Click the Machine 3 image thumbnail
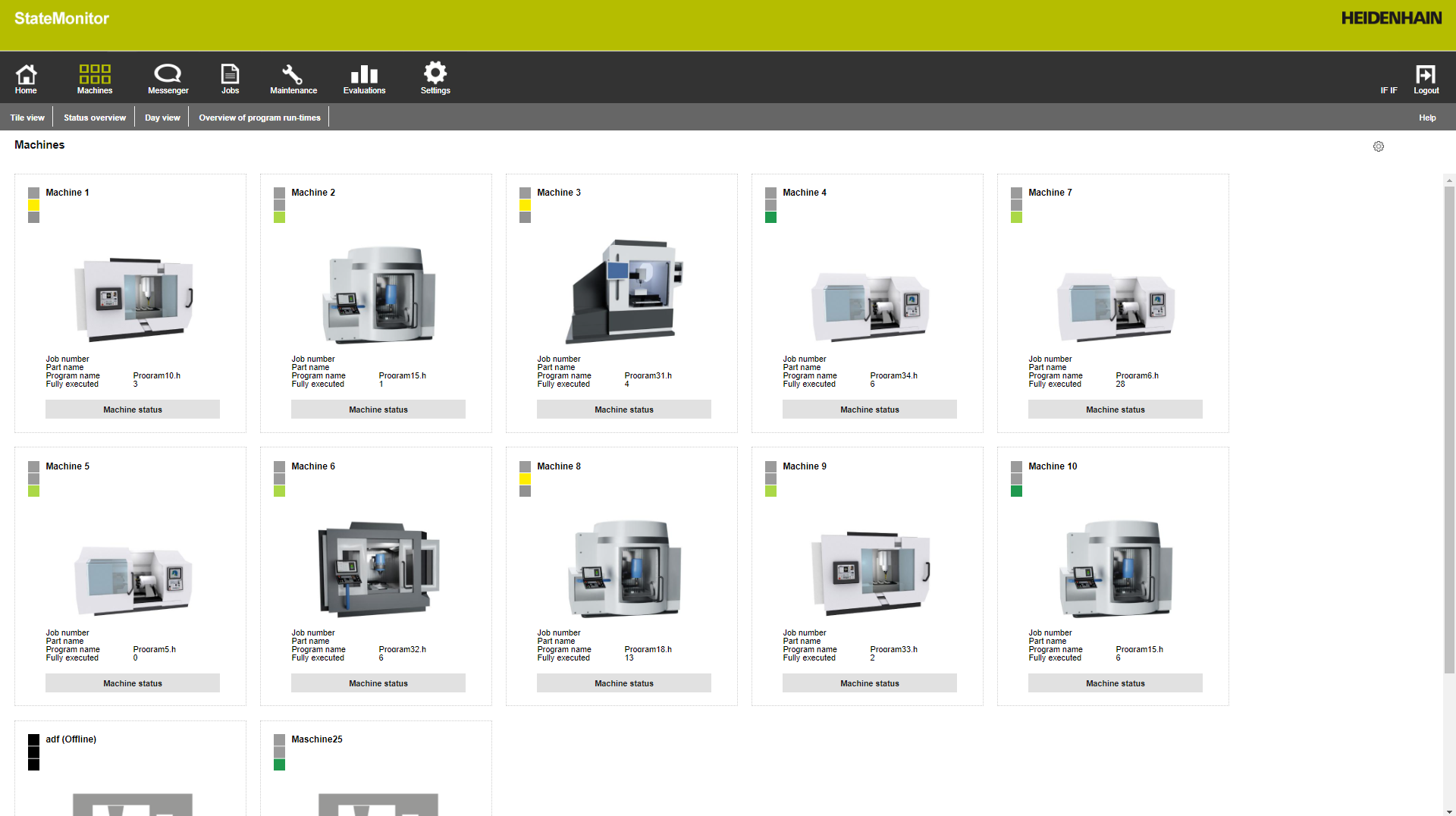The image size is (1456, 816). tap(624, 291)
